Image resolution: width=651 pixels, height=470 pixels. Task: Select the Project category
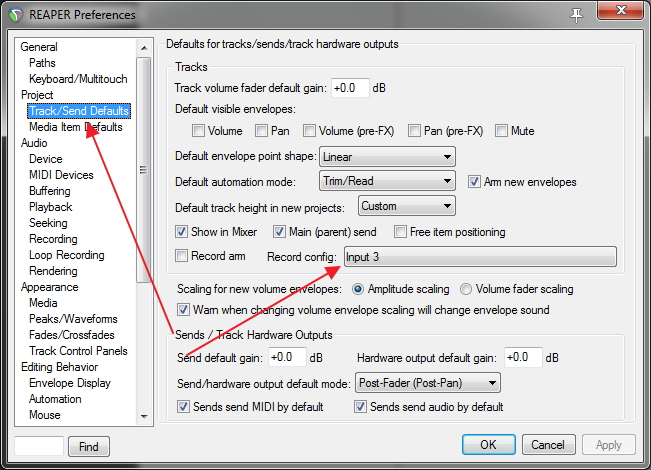(x=37, y=95)
